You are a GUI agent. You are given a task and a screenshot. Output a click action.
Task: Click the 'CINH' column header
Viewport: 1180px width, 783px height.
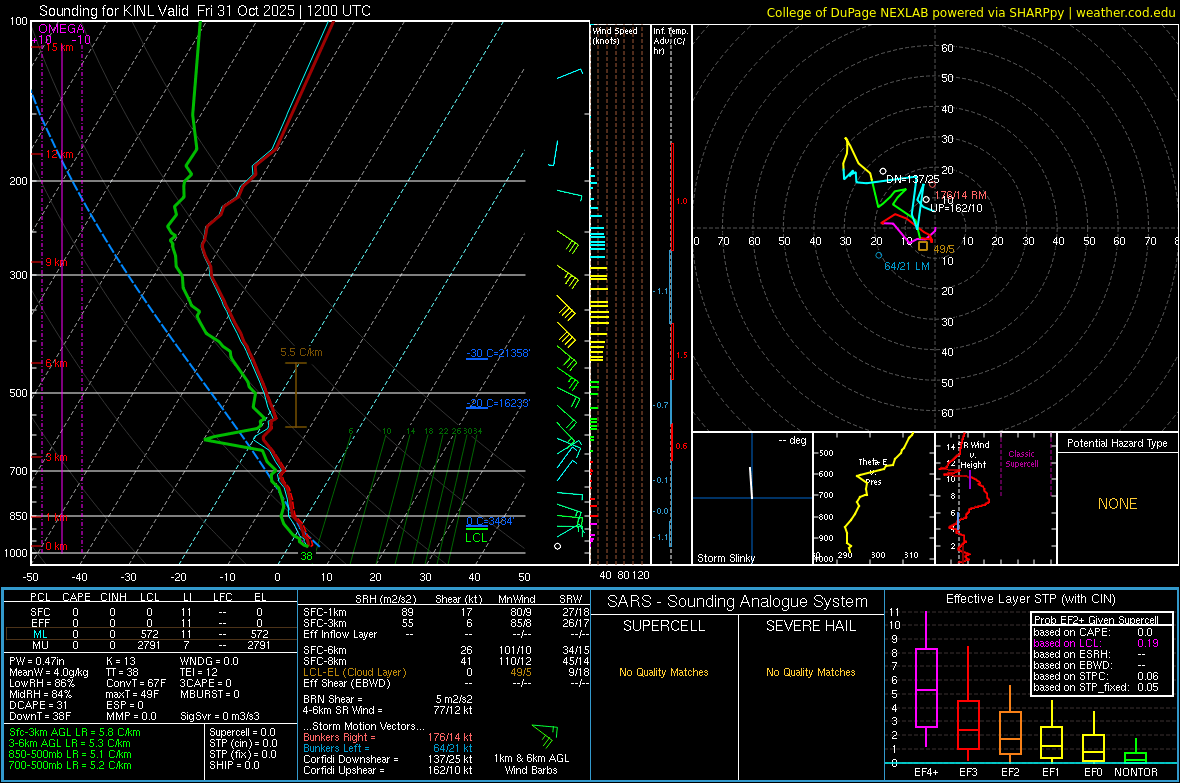[x=113, y=597]
